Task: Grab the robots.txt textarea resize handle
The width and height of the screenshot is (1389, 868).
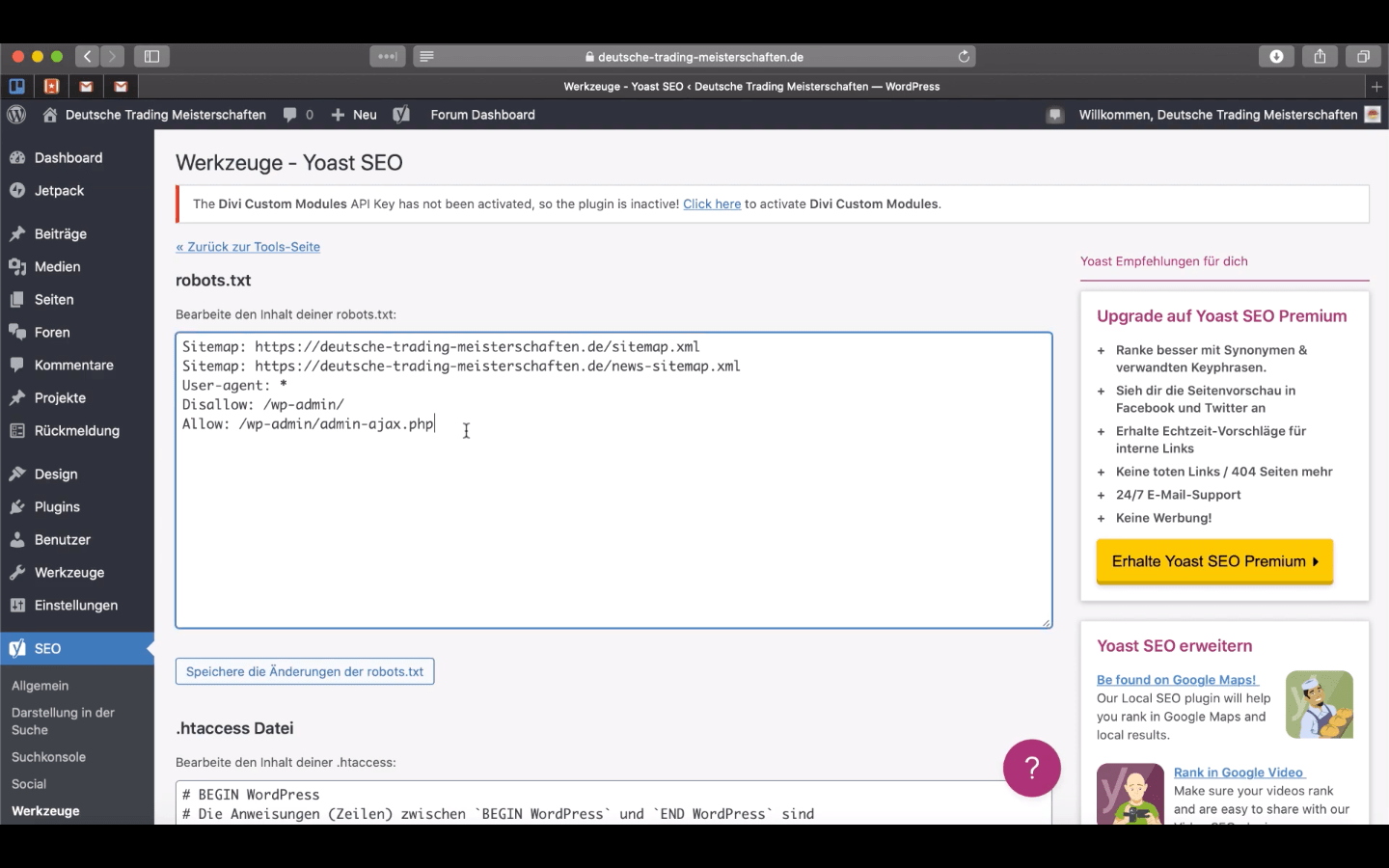Action: coord(1046,622)
